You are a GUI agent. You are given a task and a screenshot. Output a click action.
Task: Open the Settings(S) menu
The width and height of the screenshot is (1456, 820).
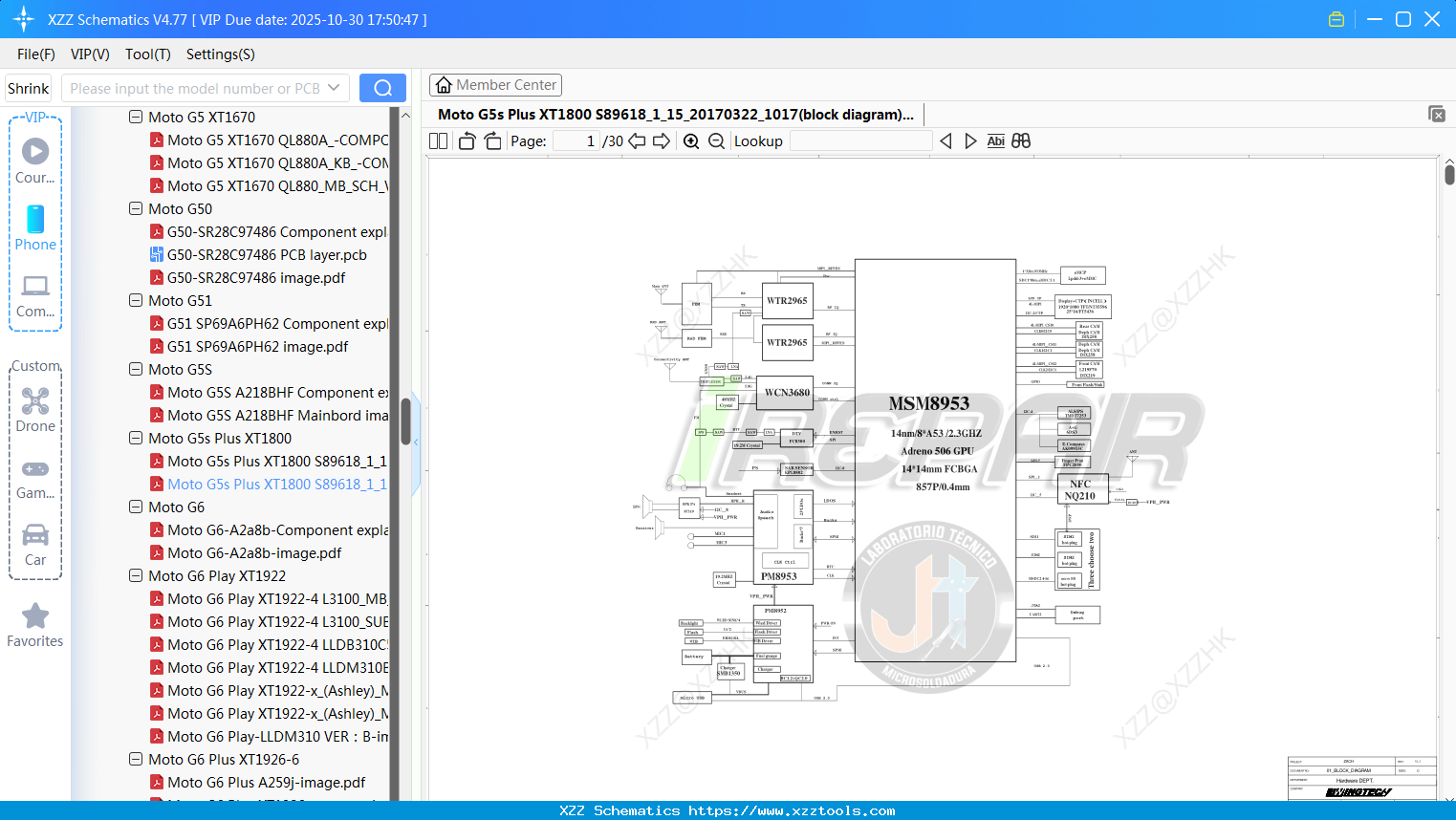(x=221, y=54)
